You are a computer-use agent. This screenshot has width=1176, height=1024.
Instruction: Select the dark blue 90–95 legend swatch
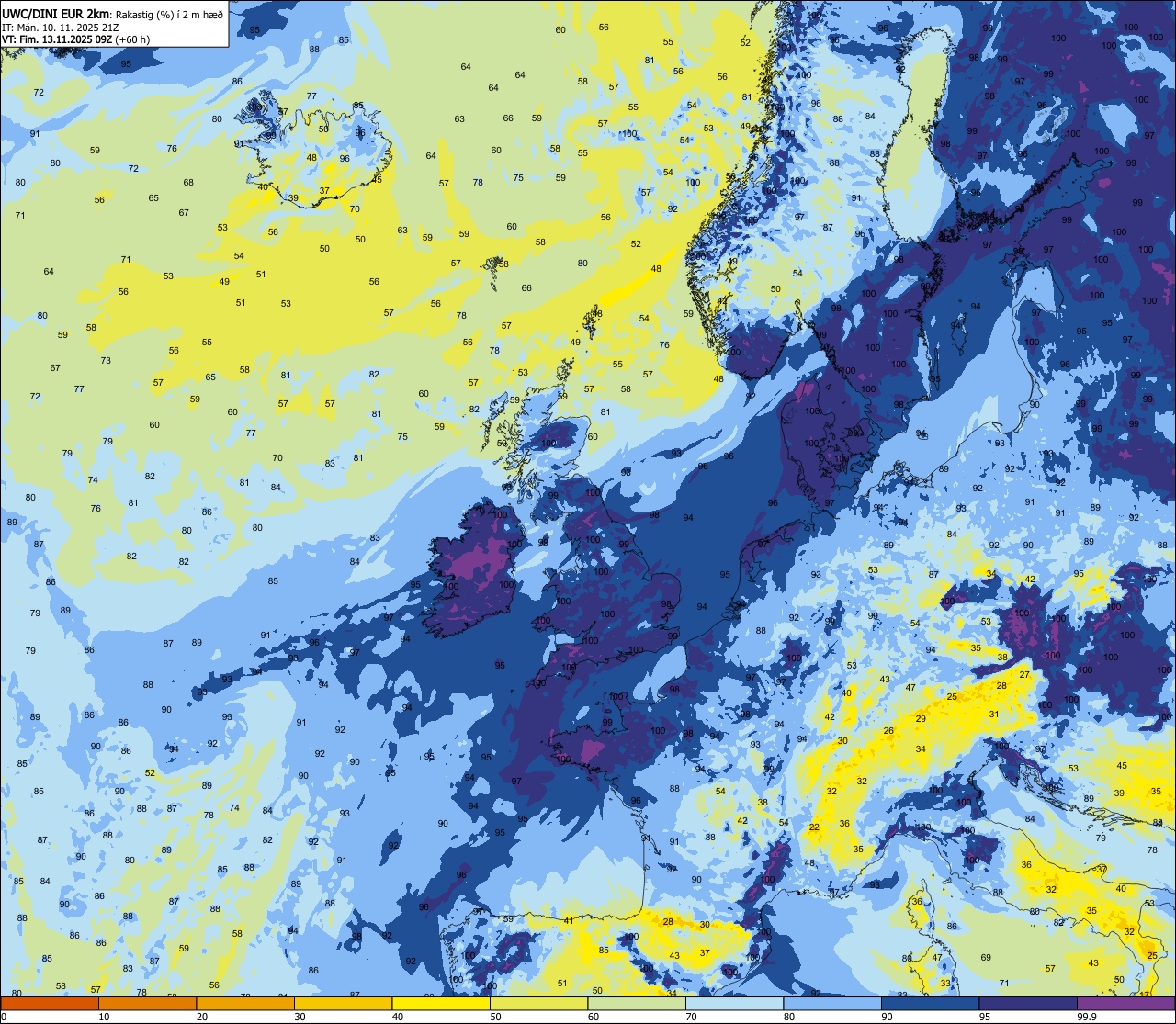[x=930, y=1004]
